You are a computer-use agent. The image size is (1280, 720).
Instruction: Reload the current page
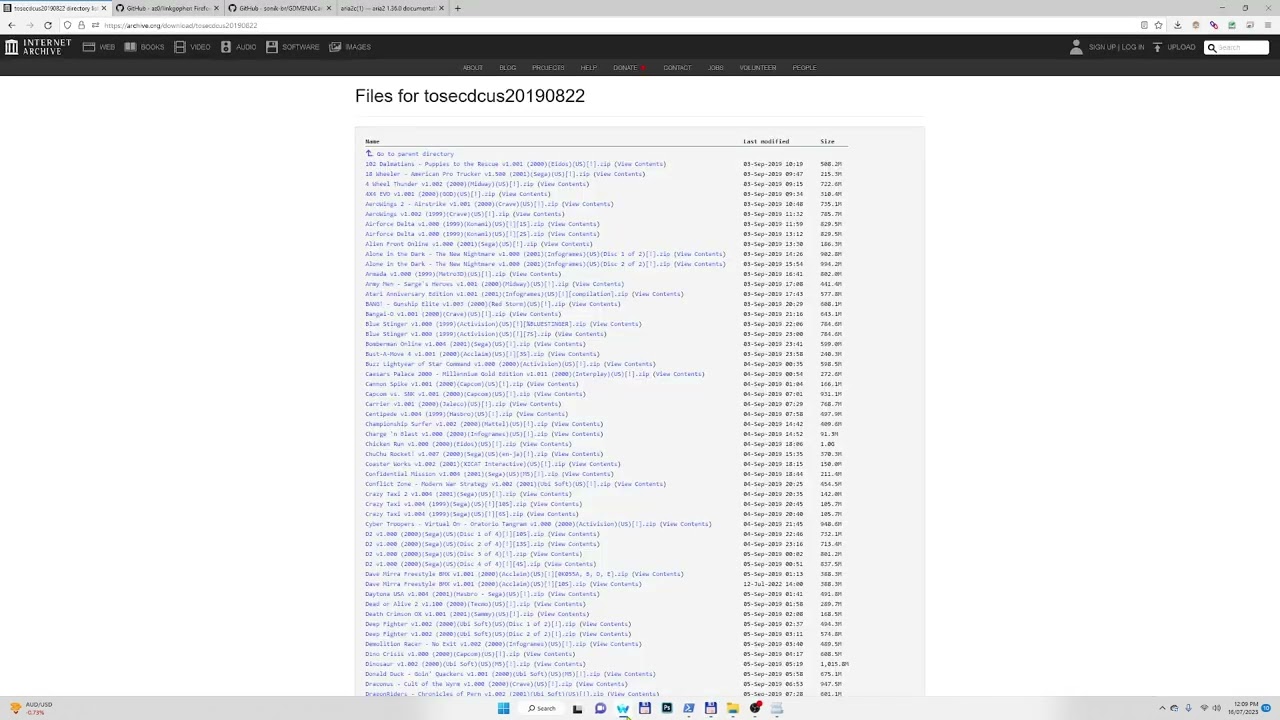(47, 25)
